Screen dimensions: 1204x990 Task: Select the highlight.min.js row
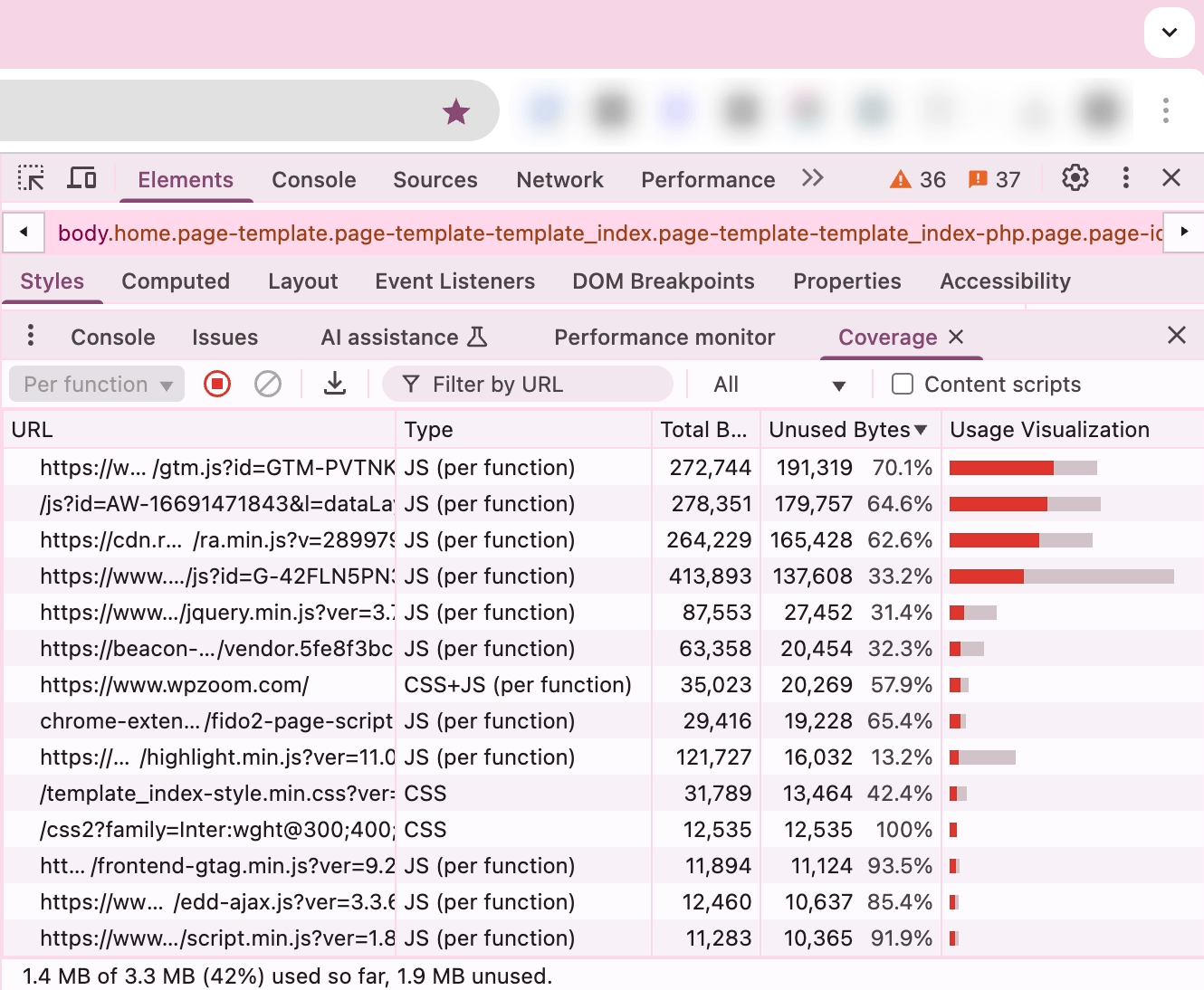pyautogui.click(x=604, y=757)
